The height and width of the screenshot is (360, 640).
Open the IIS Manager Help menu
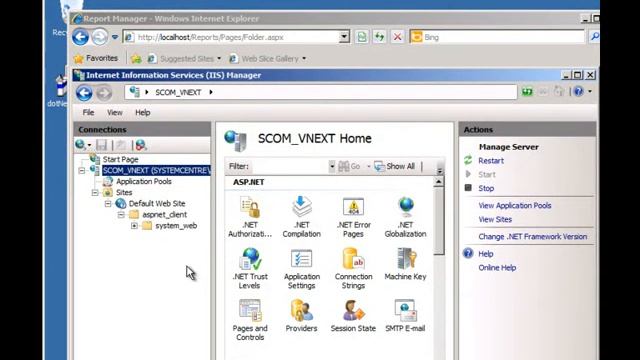[x=143, y=112]
